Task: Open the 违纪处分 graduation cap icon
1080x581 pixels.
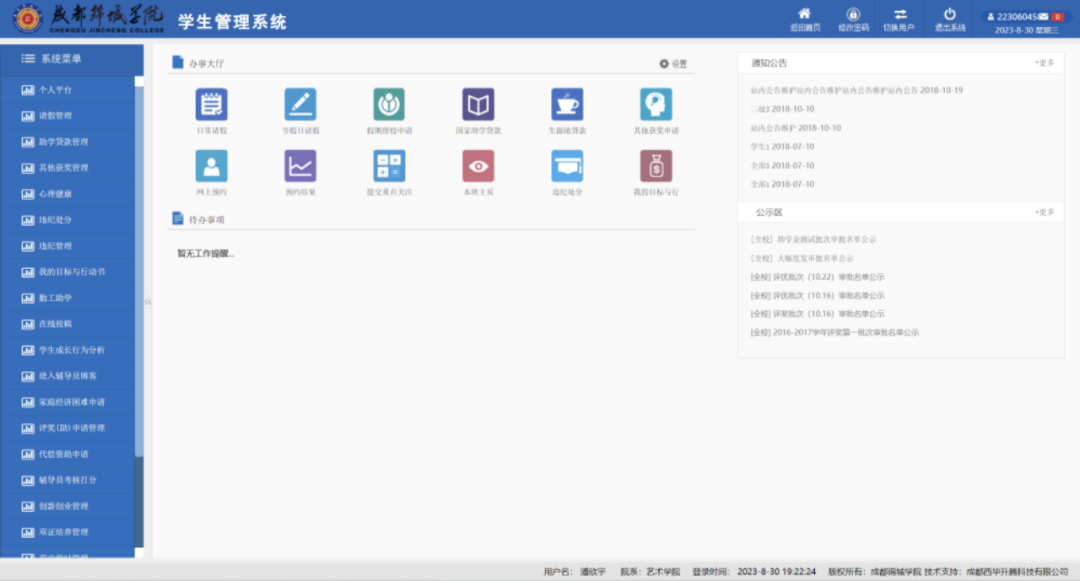Action: coord(567,166)
